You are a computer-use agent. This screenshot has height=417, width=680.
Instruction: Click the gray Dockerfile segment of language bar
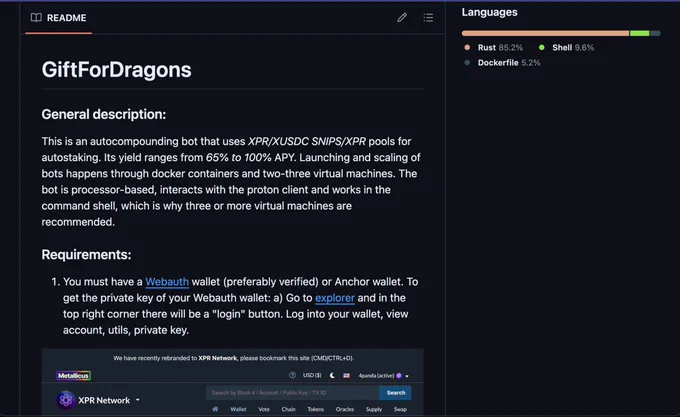point(655,33)
